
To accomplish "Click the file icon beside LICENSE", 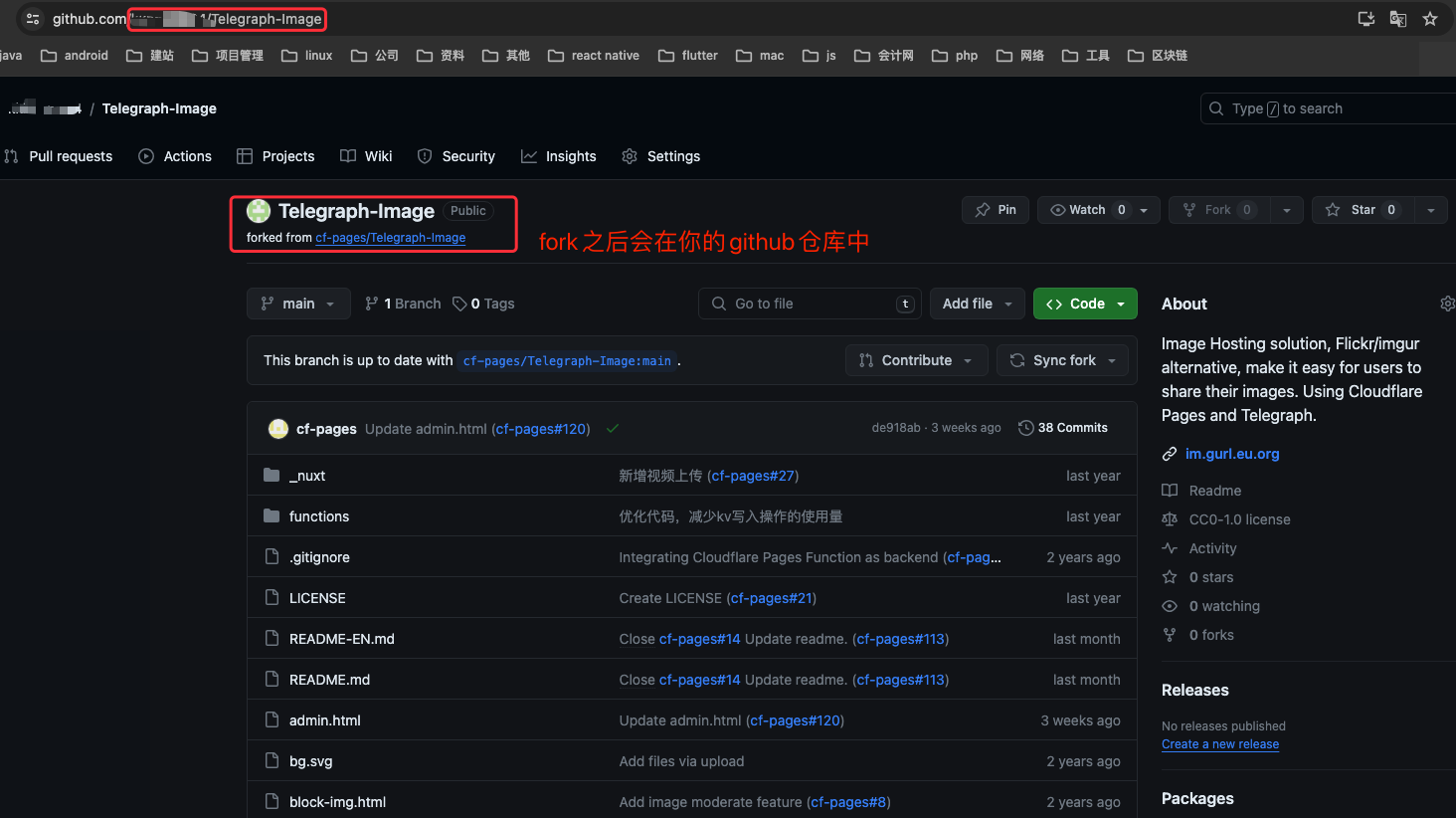I will 272,598.
